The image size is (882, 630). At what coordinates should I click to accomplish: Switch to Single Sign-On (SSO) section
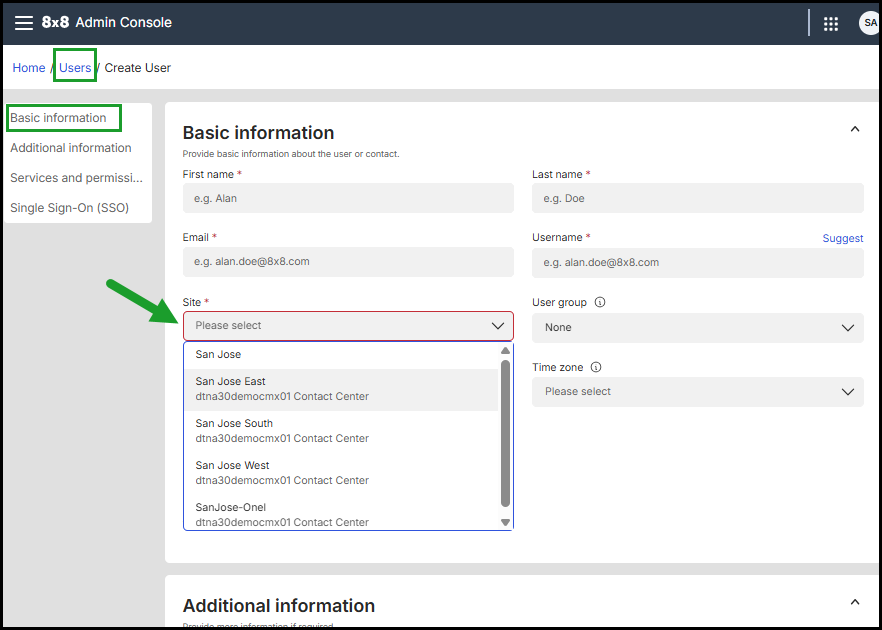tap(69, 208)
